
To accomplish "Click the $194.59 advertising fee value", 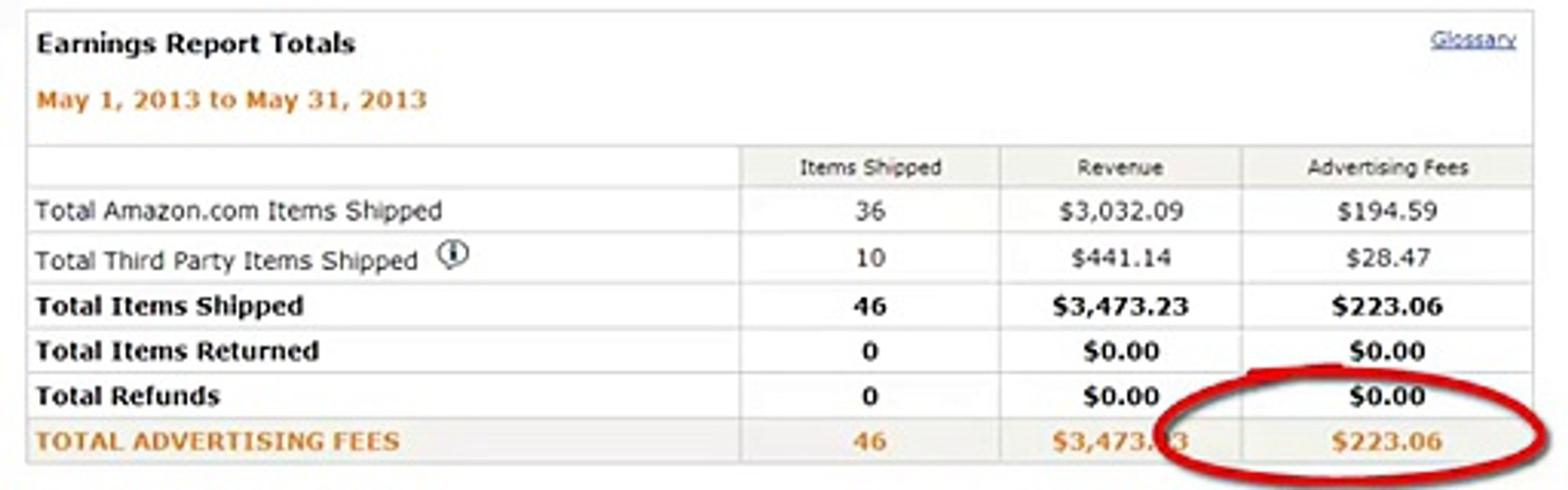I will [x=1387, y=211].
